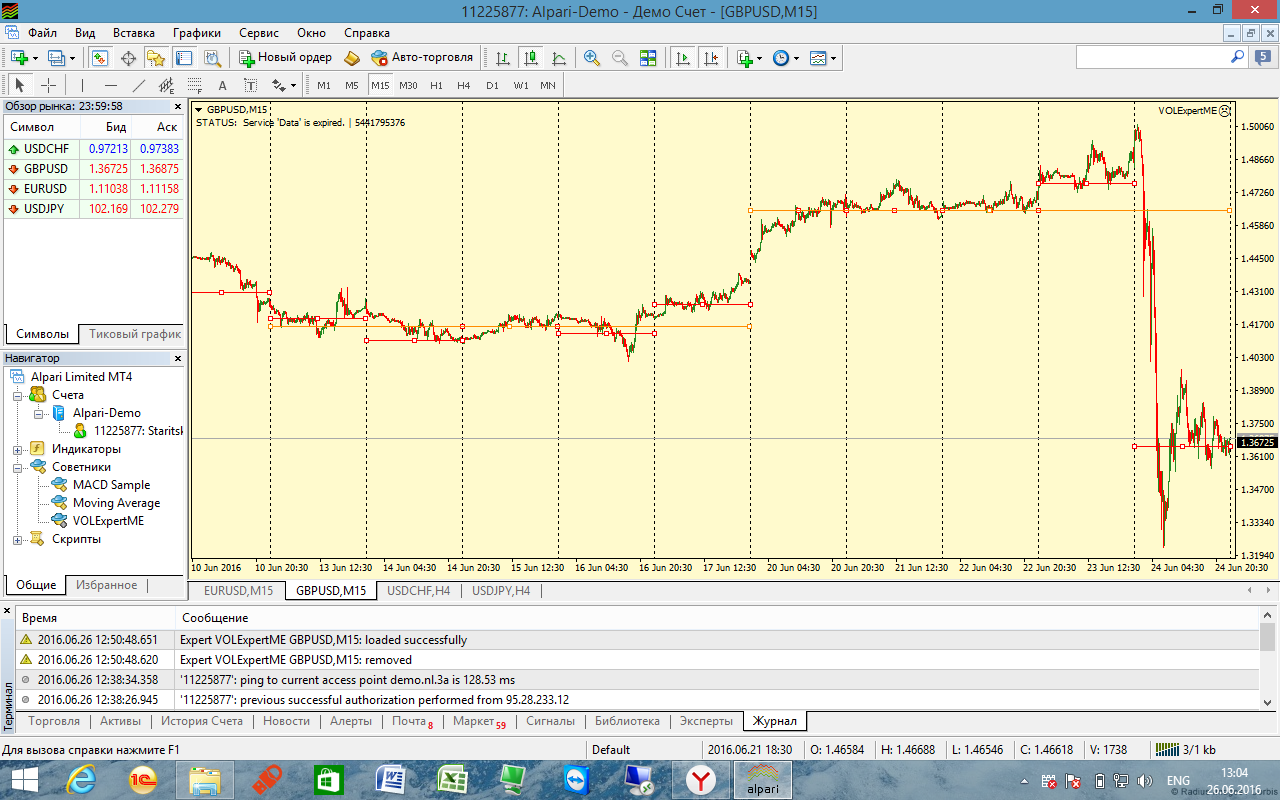Open MetaEditor with the yellow book icon

point(352,58)
